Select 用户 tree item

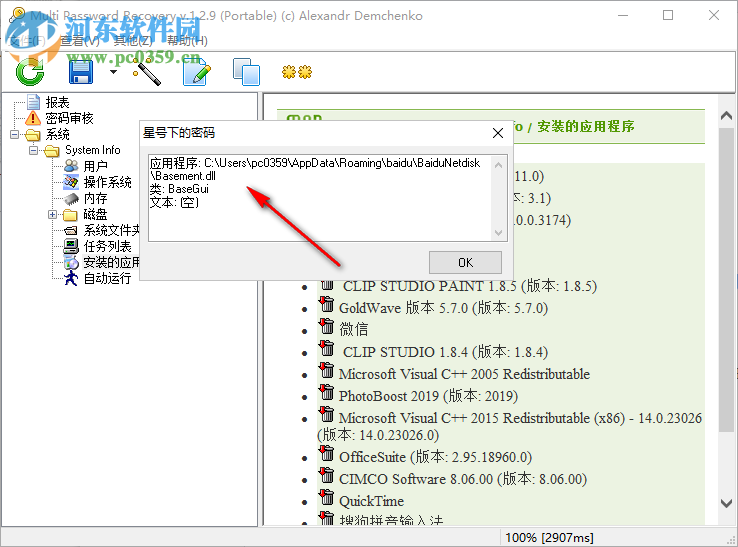point(96,166)
